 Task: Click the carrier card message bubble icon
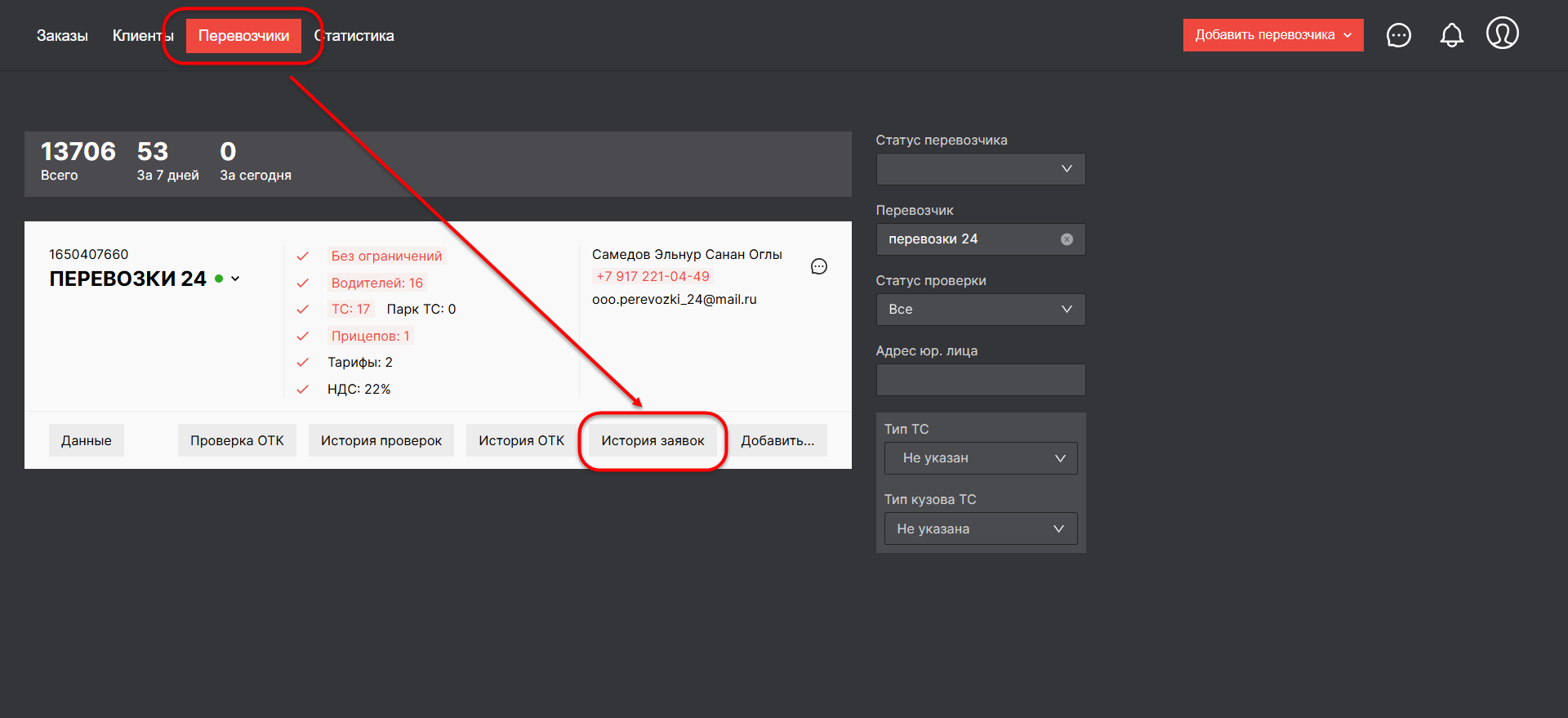tap(818, 266)
